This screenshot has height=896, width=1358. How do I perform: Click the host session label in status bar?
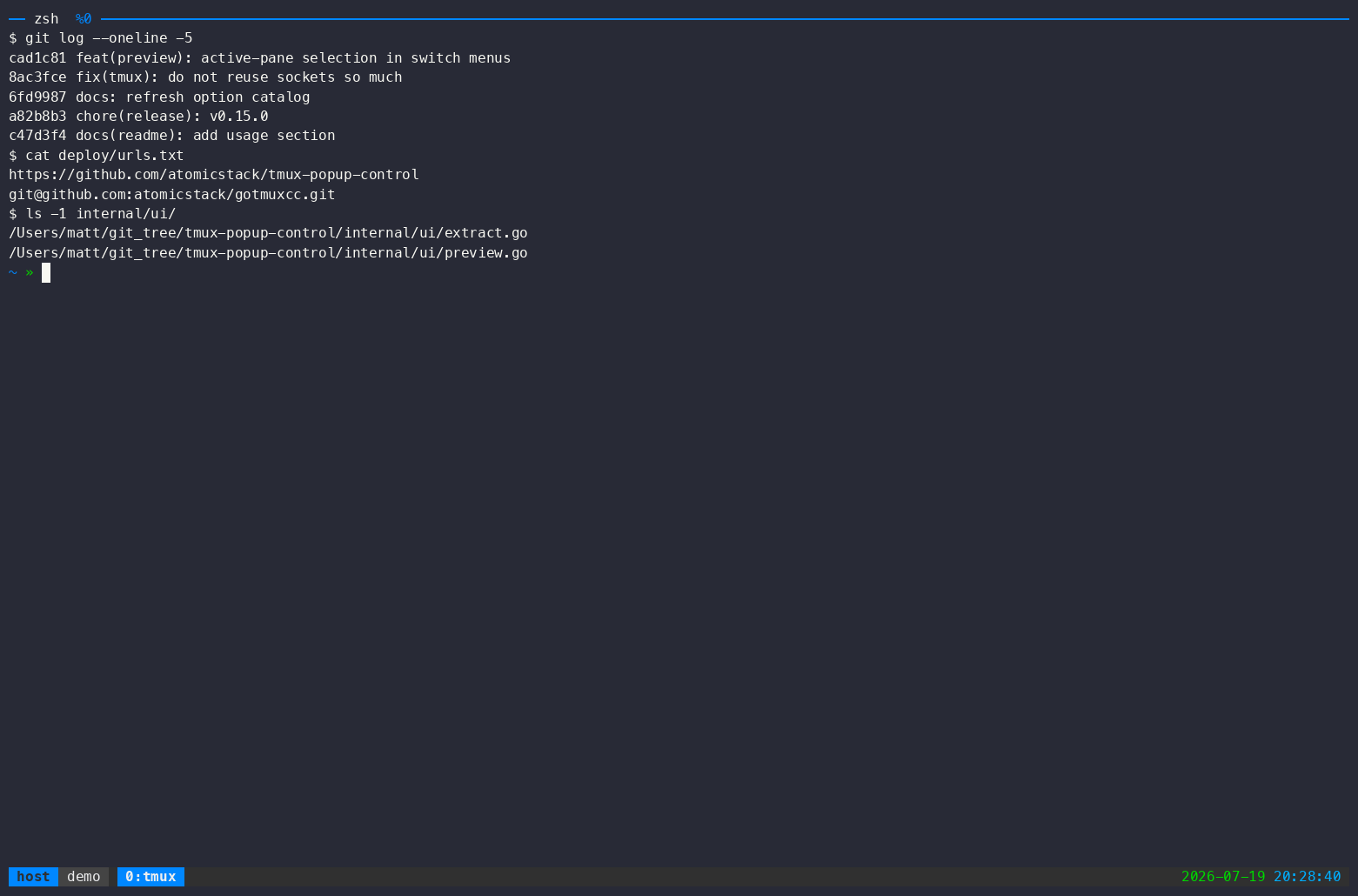pyautogui.click(x=33, y=877)
